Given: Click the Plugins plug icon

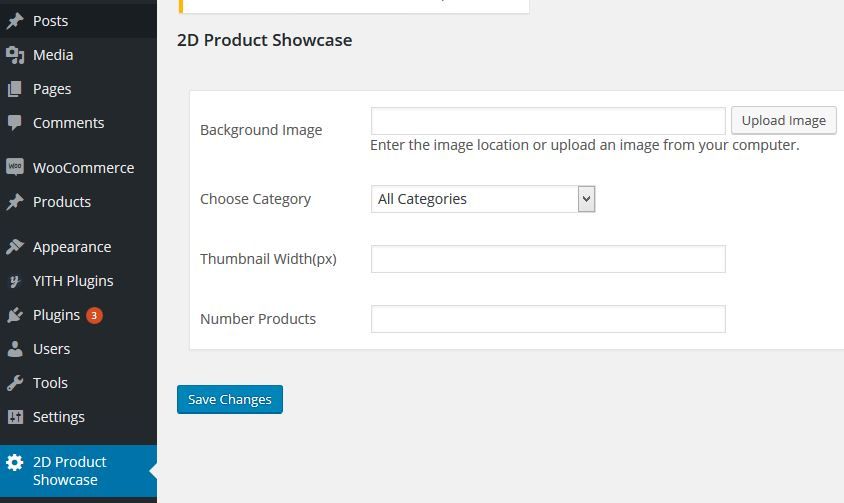Looking at the screenshot, I should [15, 315].
